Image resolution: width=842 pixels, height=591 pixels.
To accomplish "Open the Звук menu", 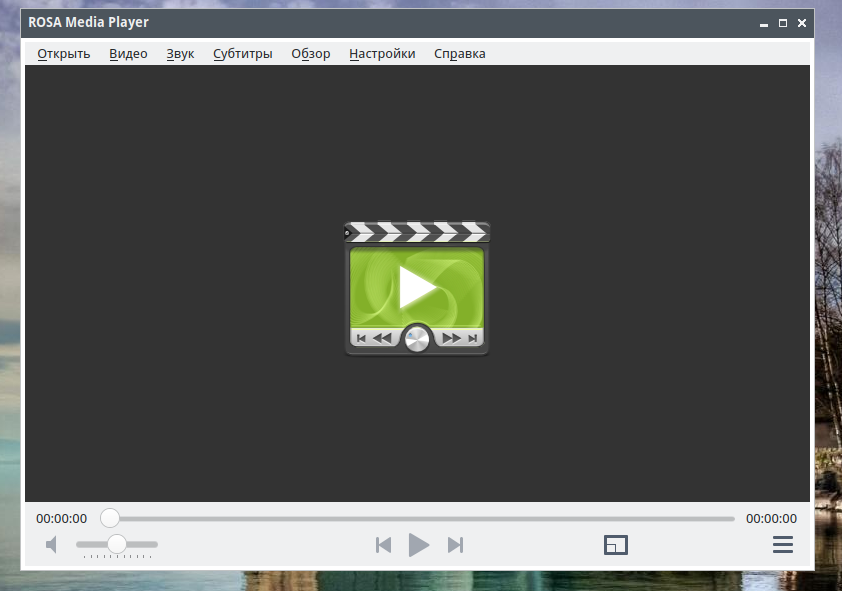I will [x=180, y=54].
